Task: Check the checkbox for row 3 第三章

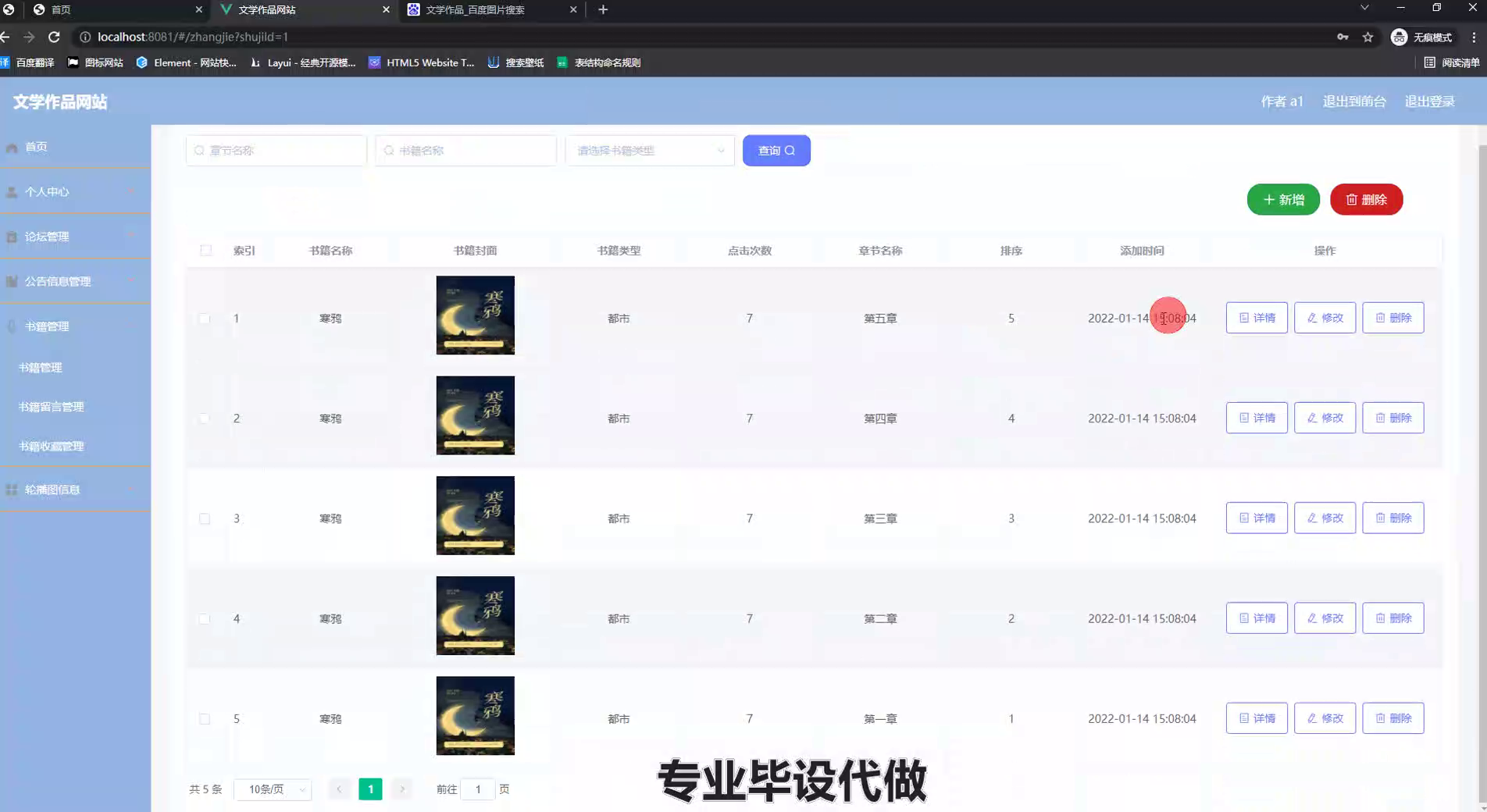Action: 205,518
